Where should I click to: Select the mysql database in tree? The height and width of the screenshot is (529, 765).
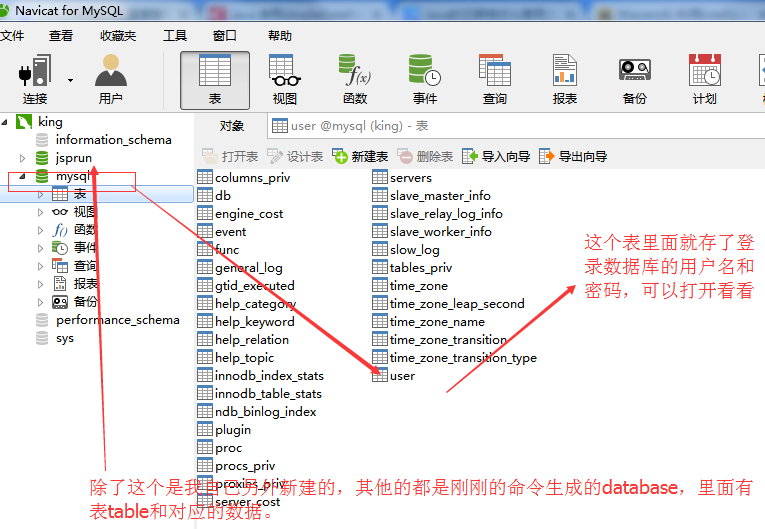click(x=63, y=176)
